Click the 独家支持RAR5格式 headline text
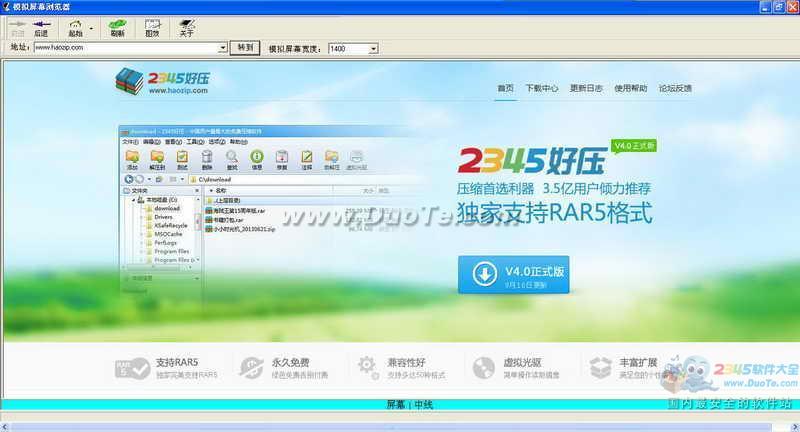Image resolution: width=800 pixels, height=432 pixels. (x=555, y=213)
